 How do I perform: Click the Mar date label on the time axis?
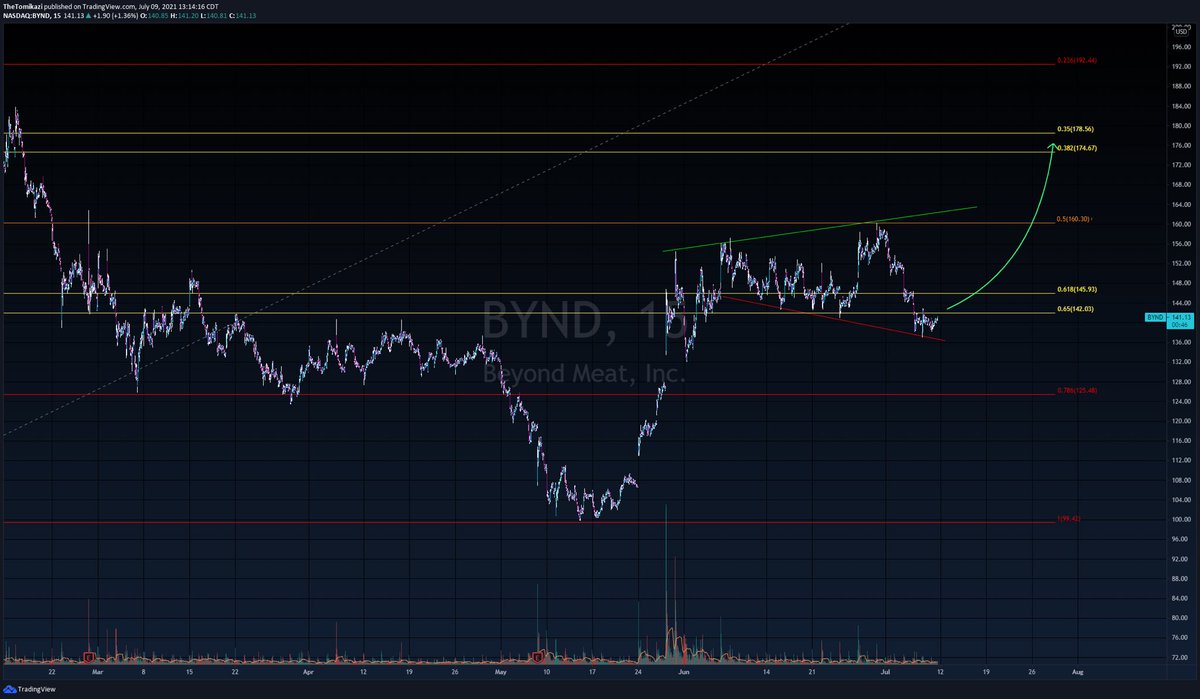[96, 673]
